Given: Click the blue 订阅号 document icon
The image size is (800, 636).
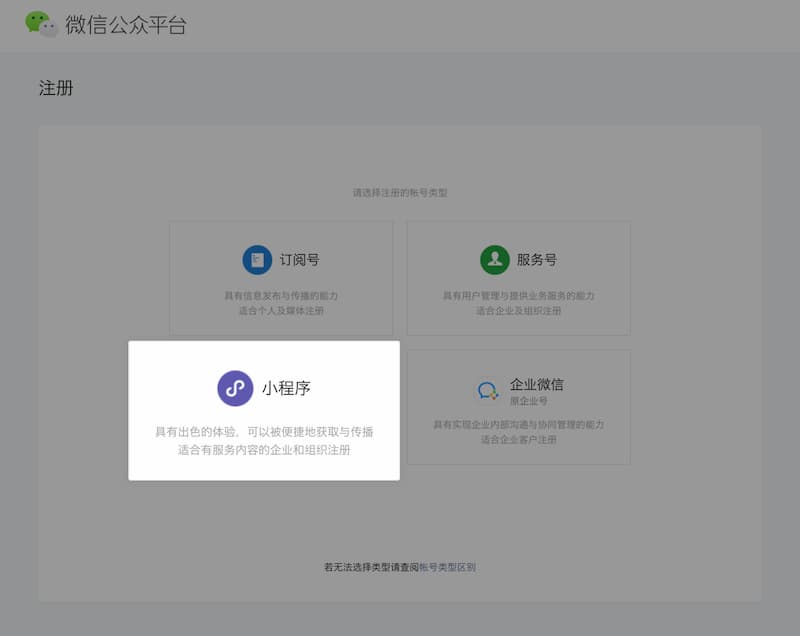Looking at the screenshot, I should (x=258, y=258).
